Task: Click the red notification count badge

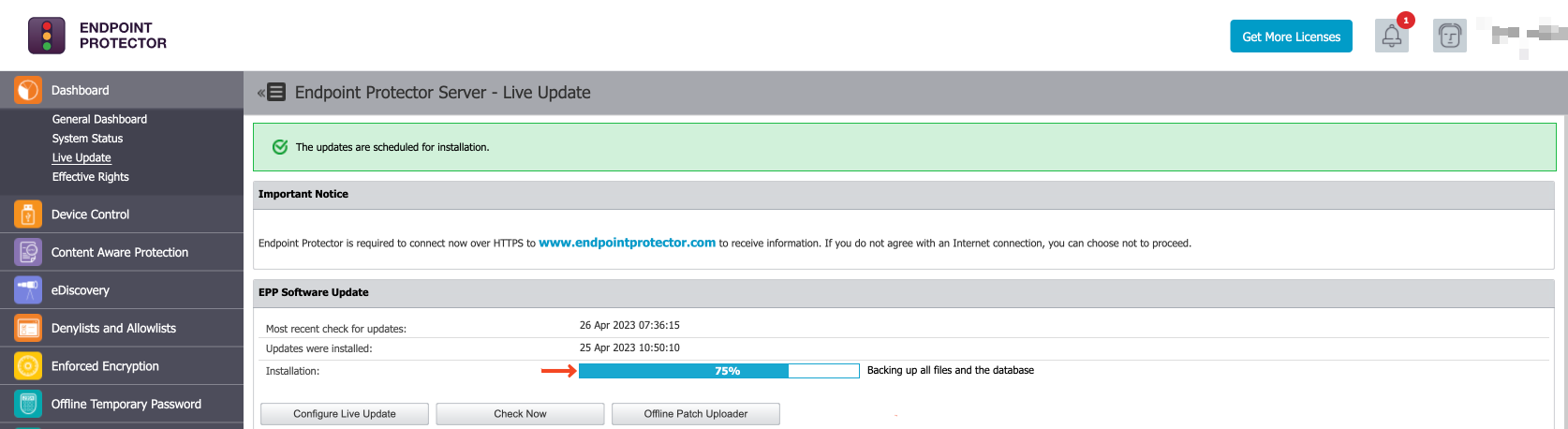Action: pos(1405,20)
